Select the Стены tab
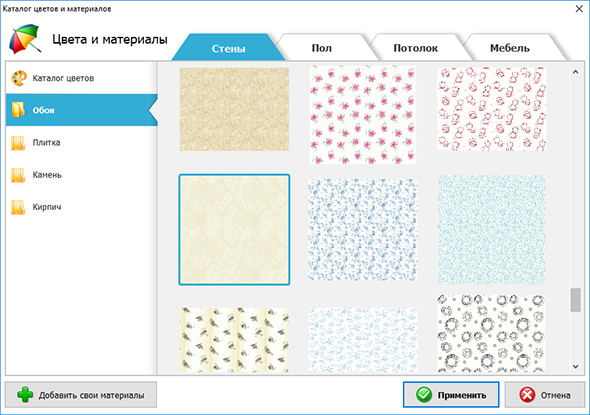590x415 pixels. [228, 47]
